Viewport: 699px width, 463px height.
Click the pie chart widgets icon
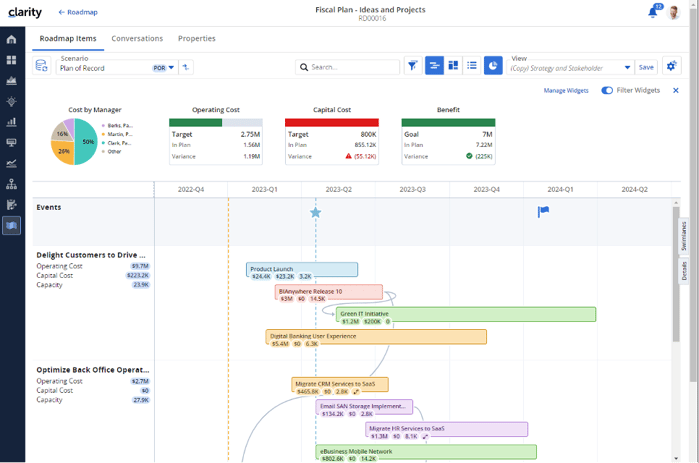point(493,66)
